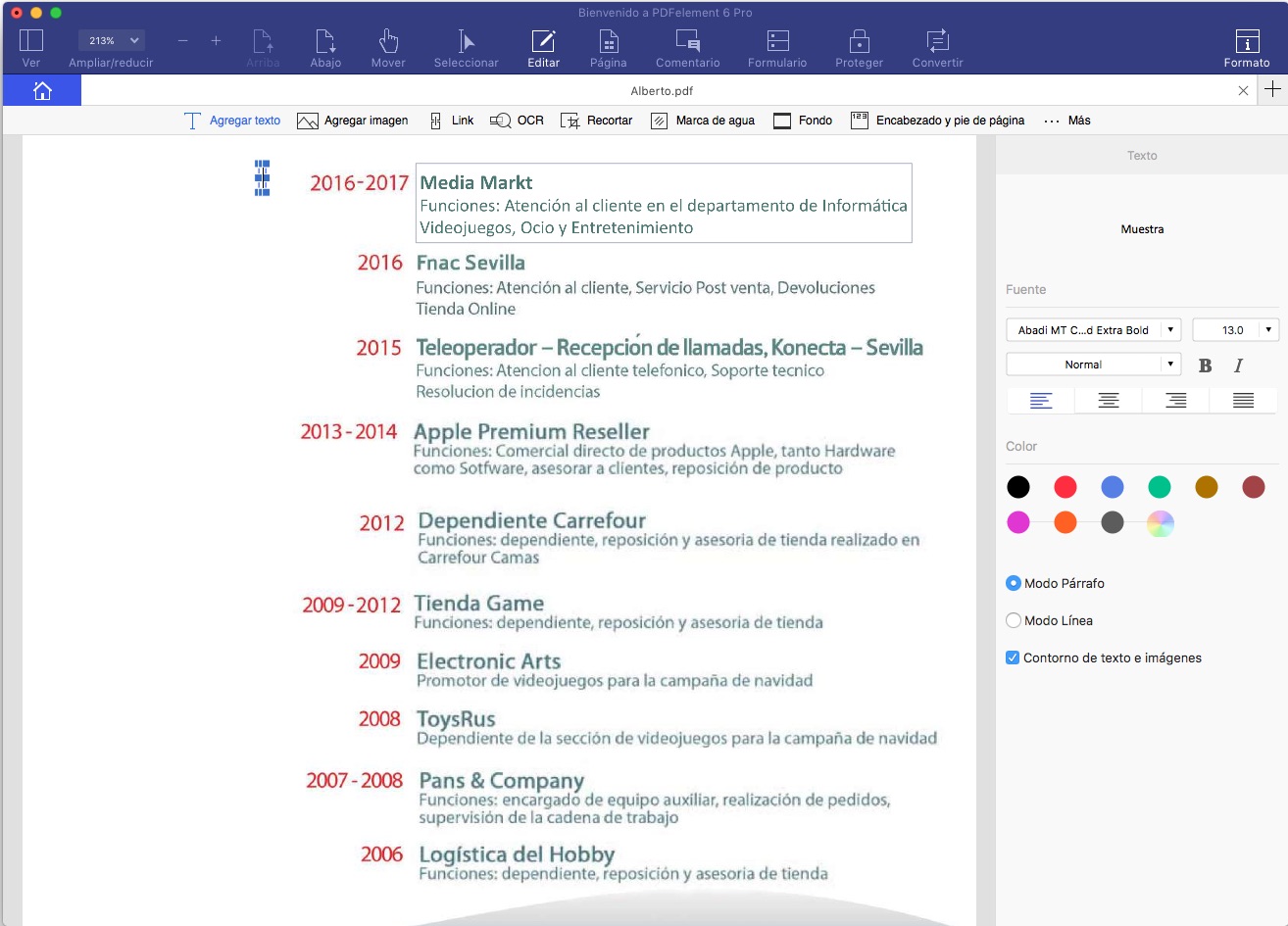Screen dimensions: 1288x926
Task: Pick the blue color swatch
Action: click(1113, 487)
